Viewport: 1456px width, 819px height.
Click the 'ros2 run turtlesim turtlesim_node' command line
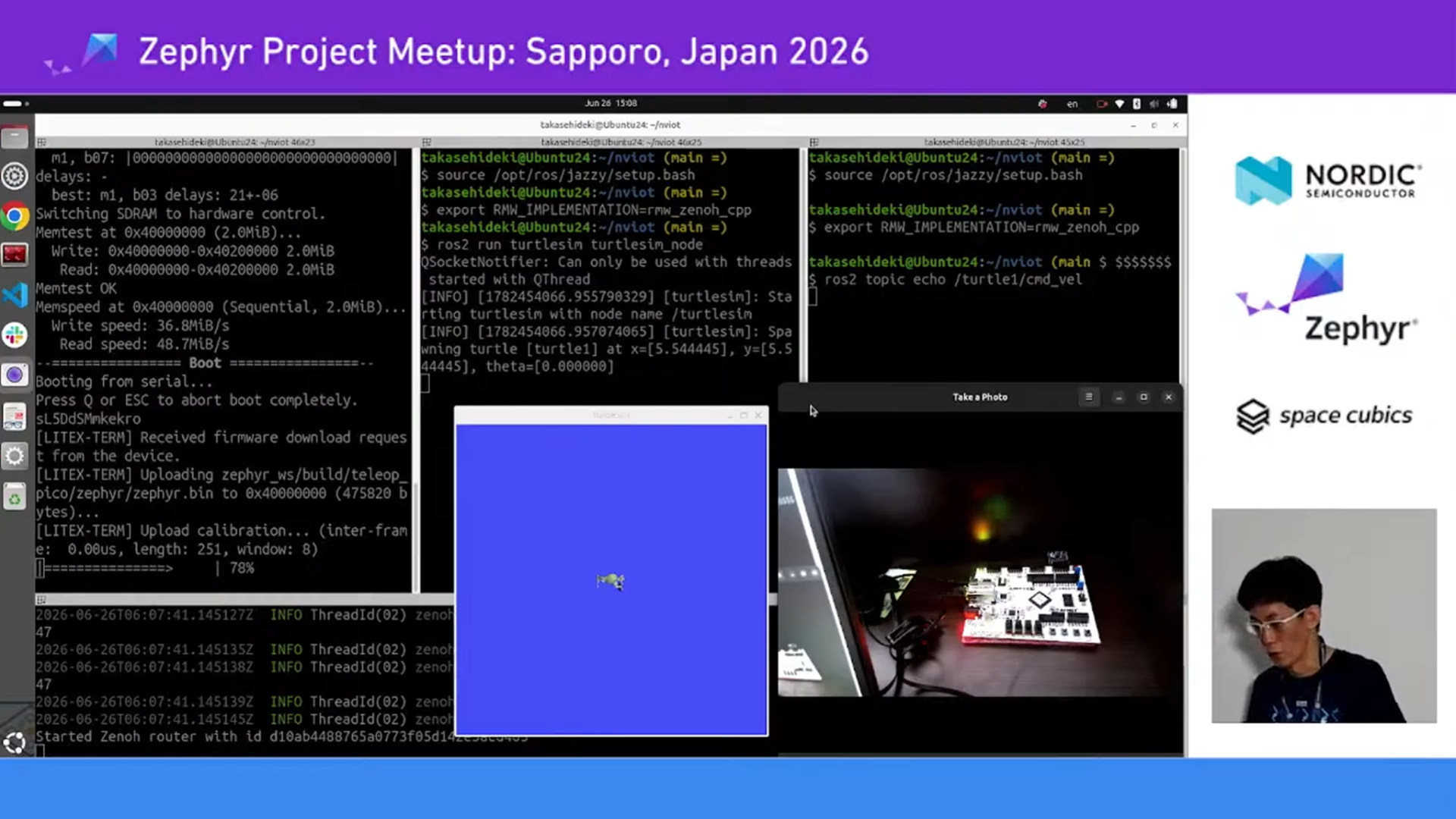pos(570,245)
